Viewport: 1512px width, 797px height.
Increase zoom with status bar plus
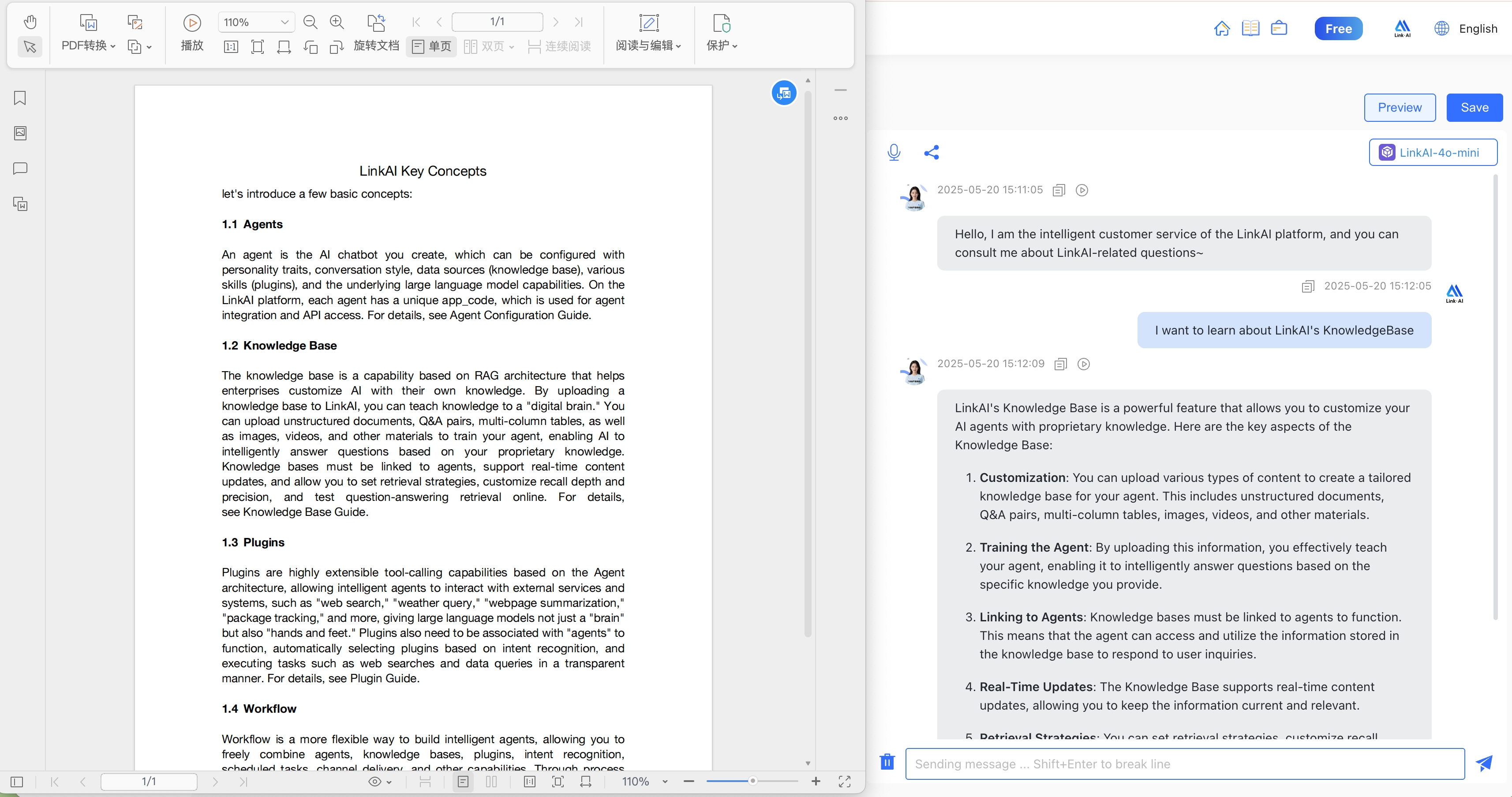pyautogui.click(x=816, y=781)
